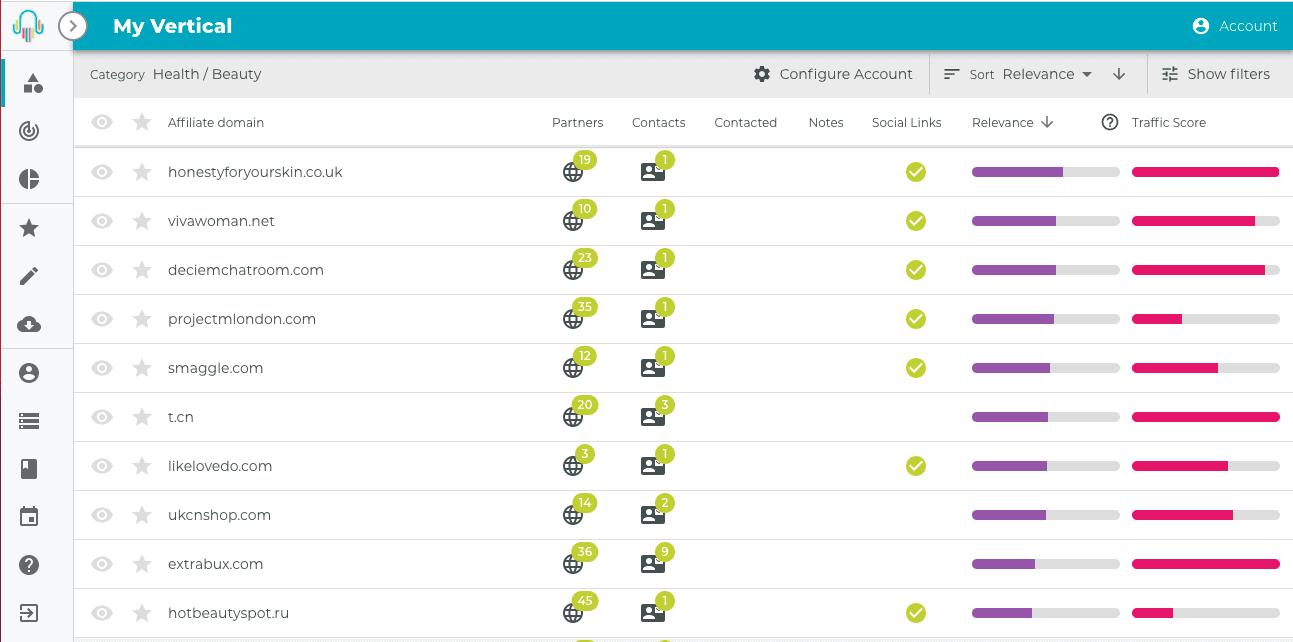Open the user profile icon in sidebar

coord(30,373)
